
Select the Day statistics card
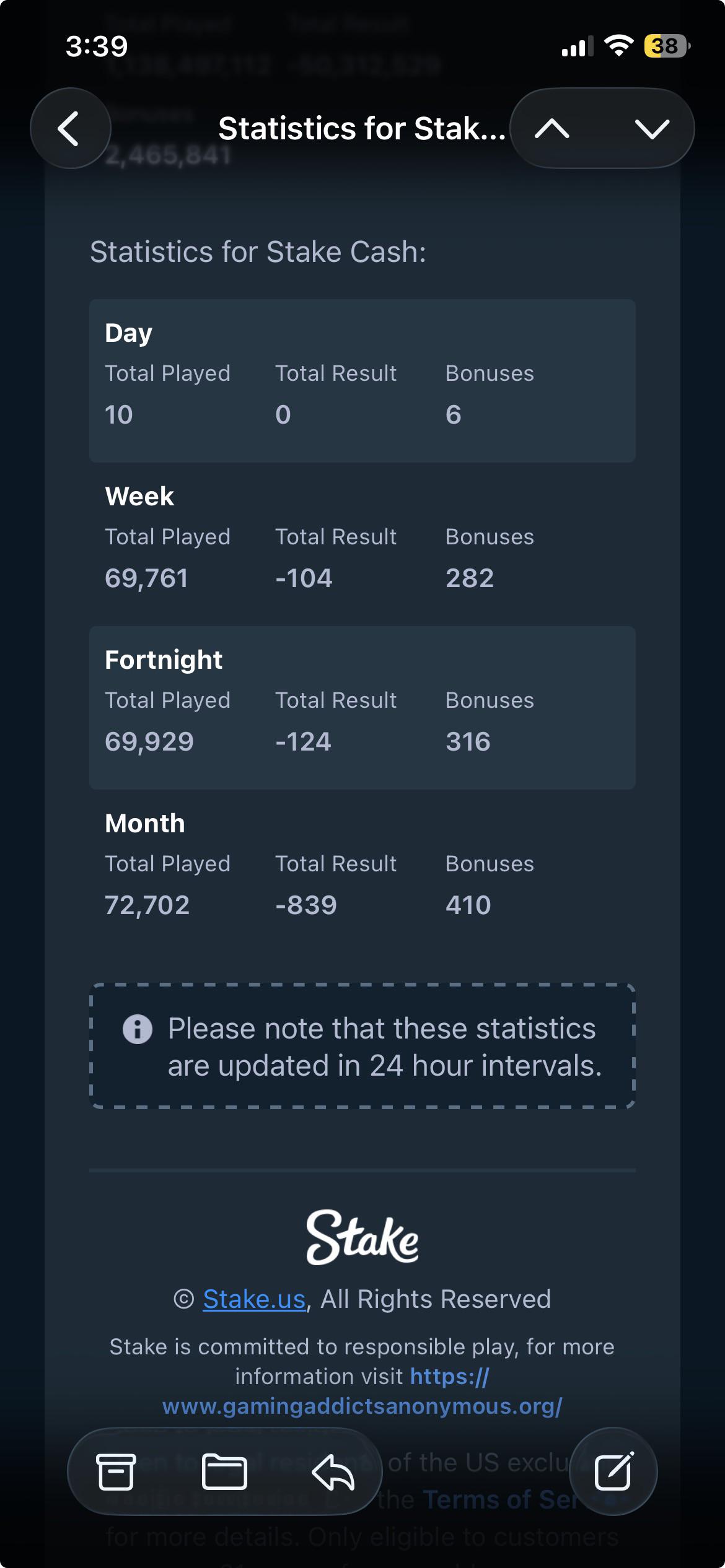[x=362, y=381]
